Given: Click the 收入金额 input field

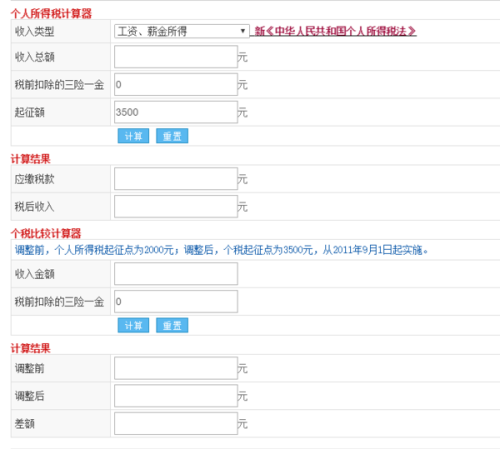Looking at the screenshot, I should coord(176,274).
